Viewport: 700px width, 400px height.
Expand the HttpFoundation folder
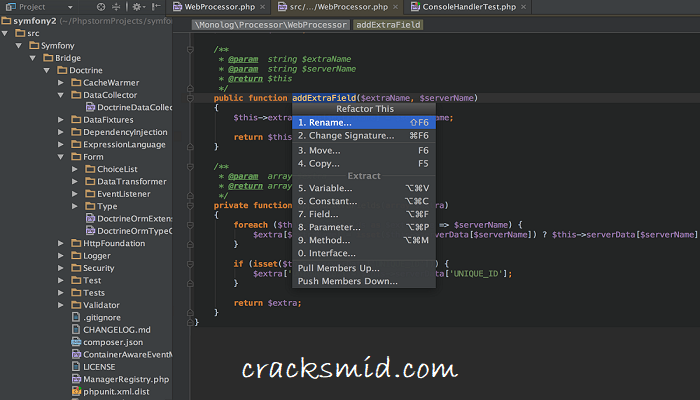click(61, 243)
